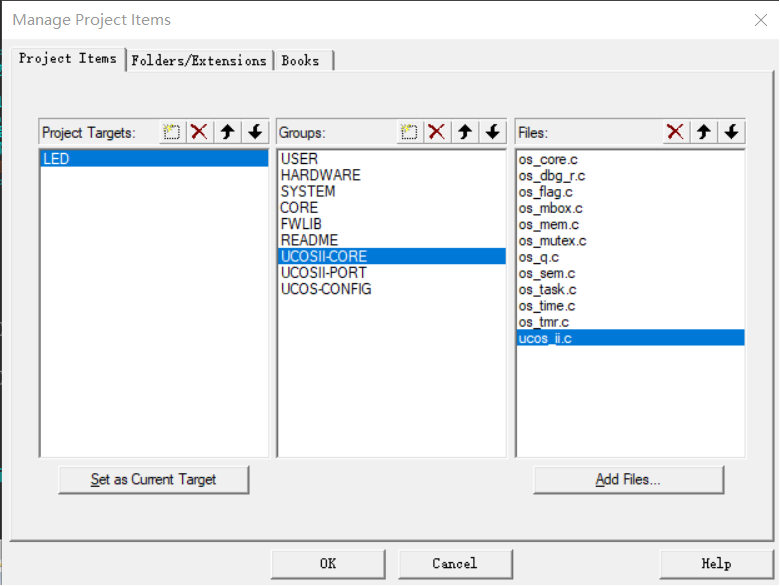Select file os_task.c
The image size is (780, 586).
[630, 290]
